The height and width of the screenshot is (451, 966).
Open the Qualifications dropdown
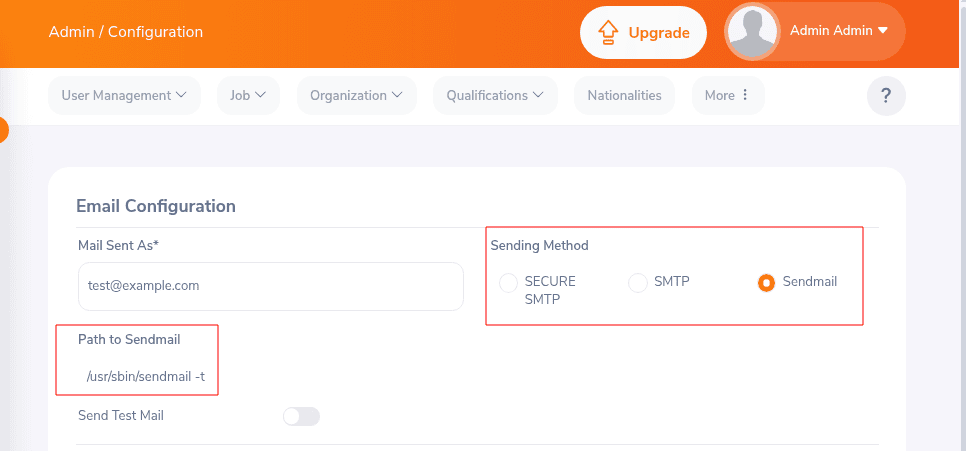pyautogui.click(x=494, y=96)
